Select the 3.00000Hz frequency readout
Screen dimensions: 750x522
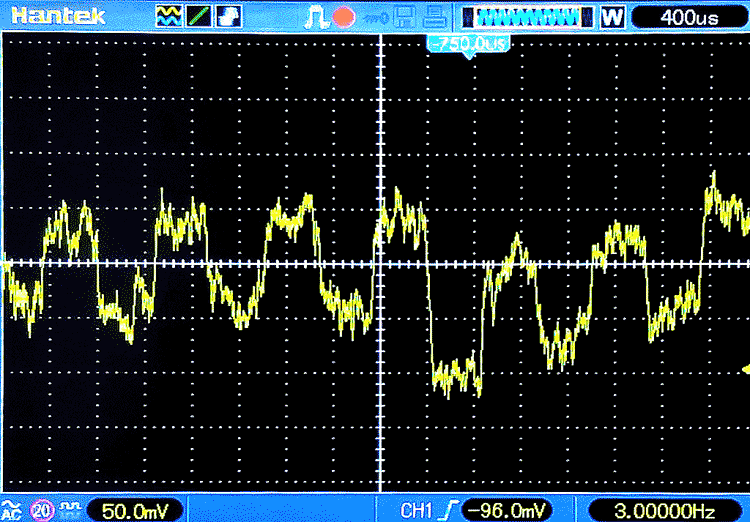(x=665, y=511)
